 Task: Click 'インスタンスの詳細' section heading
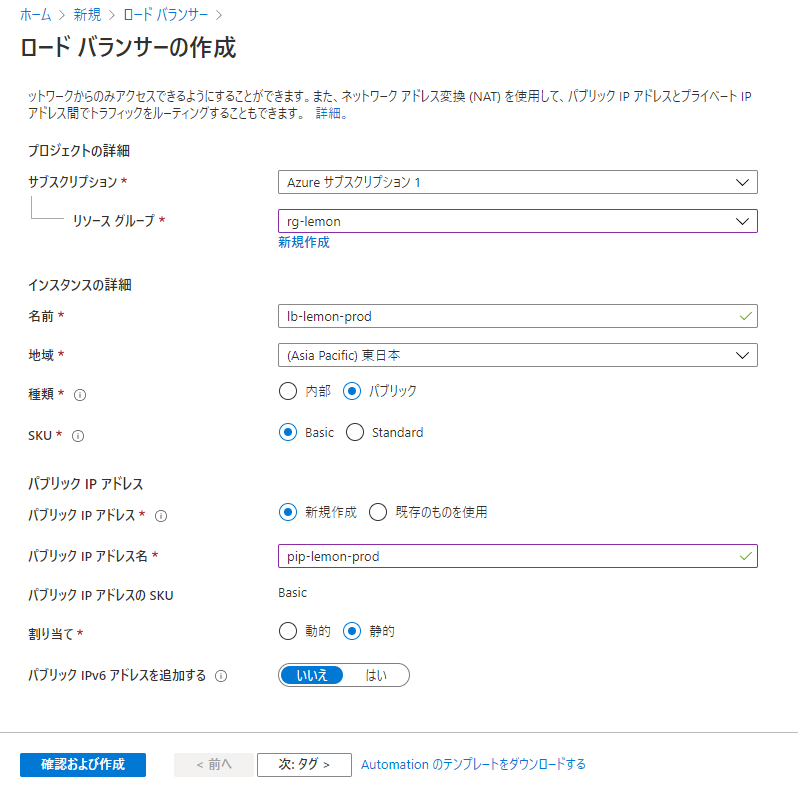(80, 285)
